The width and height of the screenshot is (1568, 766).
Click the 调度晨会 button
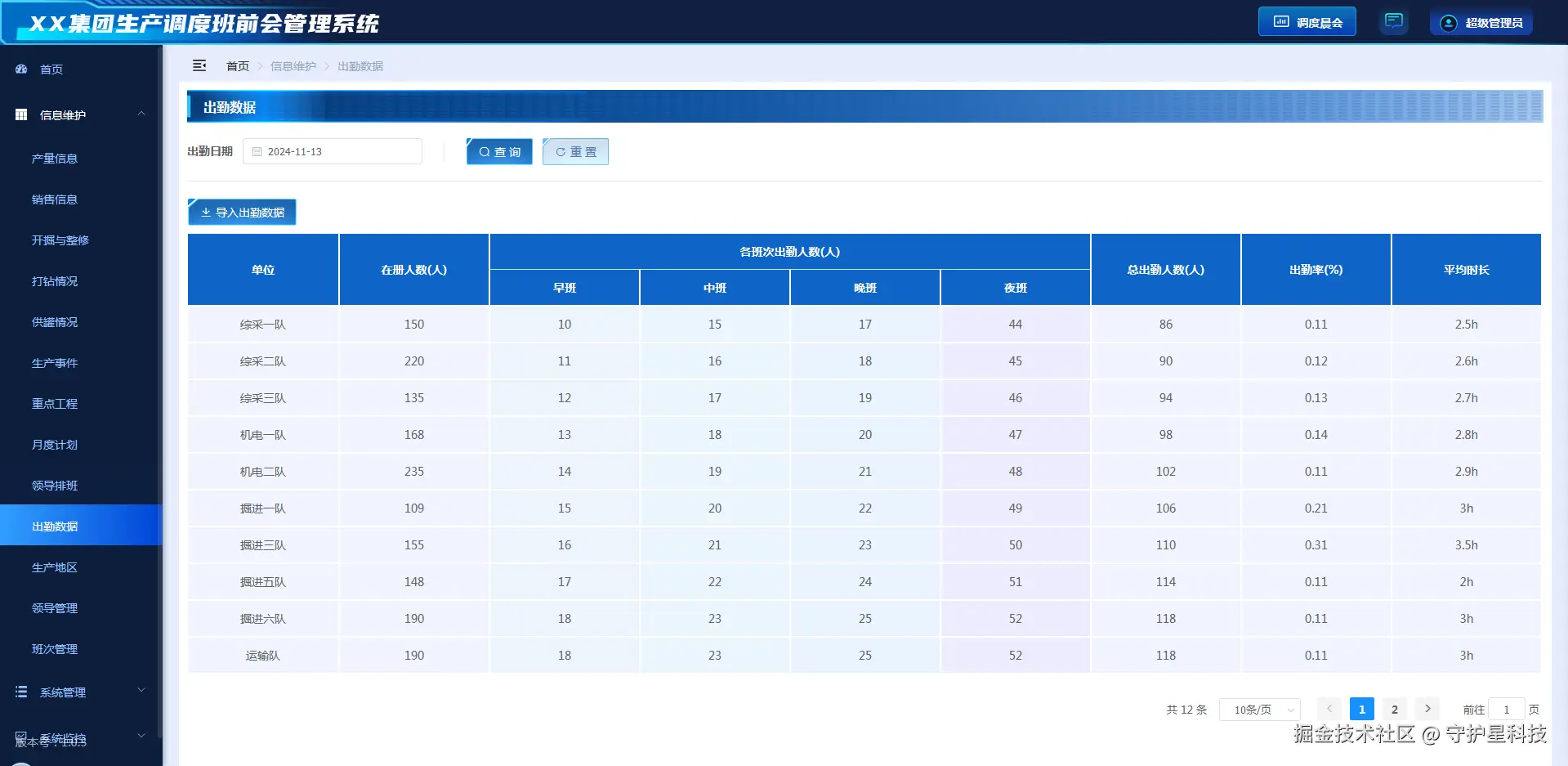1307,22
